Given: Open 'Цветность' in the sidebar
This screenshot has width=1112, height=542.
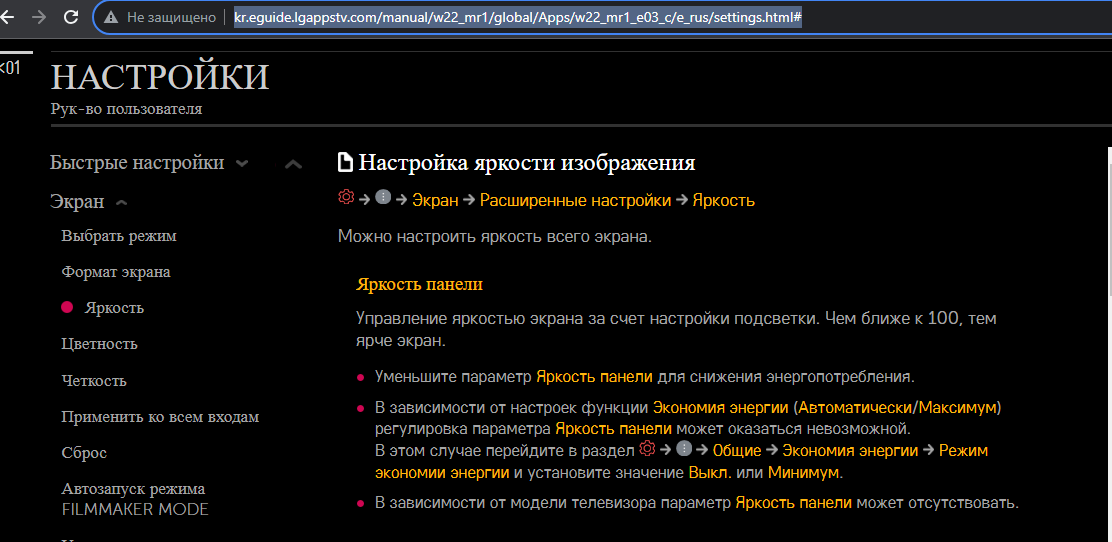Looking at the screenshot, I should (99, 344).
